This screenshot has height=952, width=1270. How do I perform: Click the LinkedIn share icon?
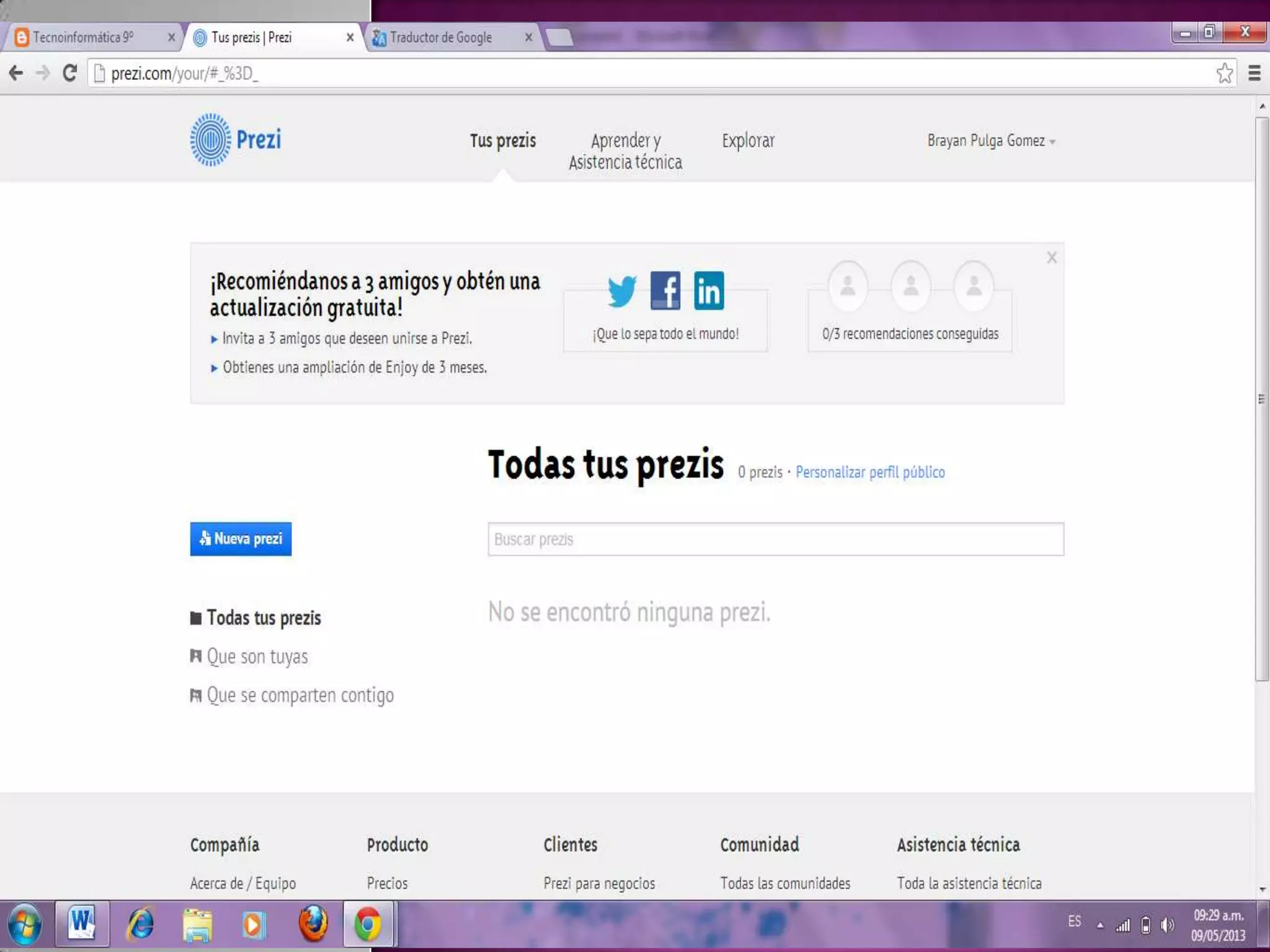pos(709,290)
